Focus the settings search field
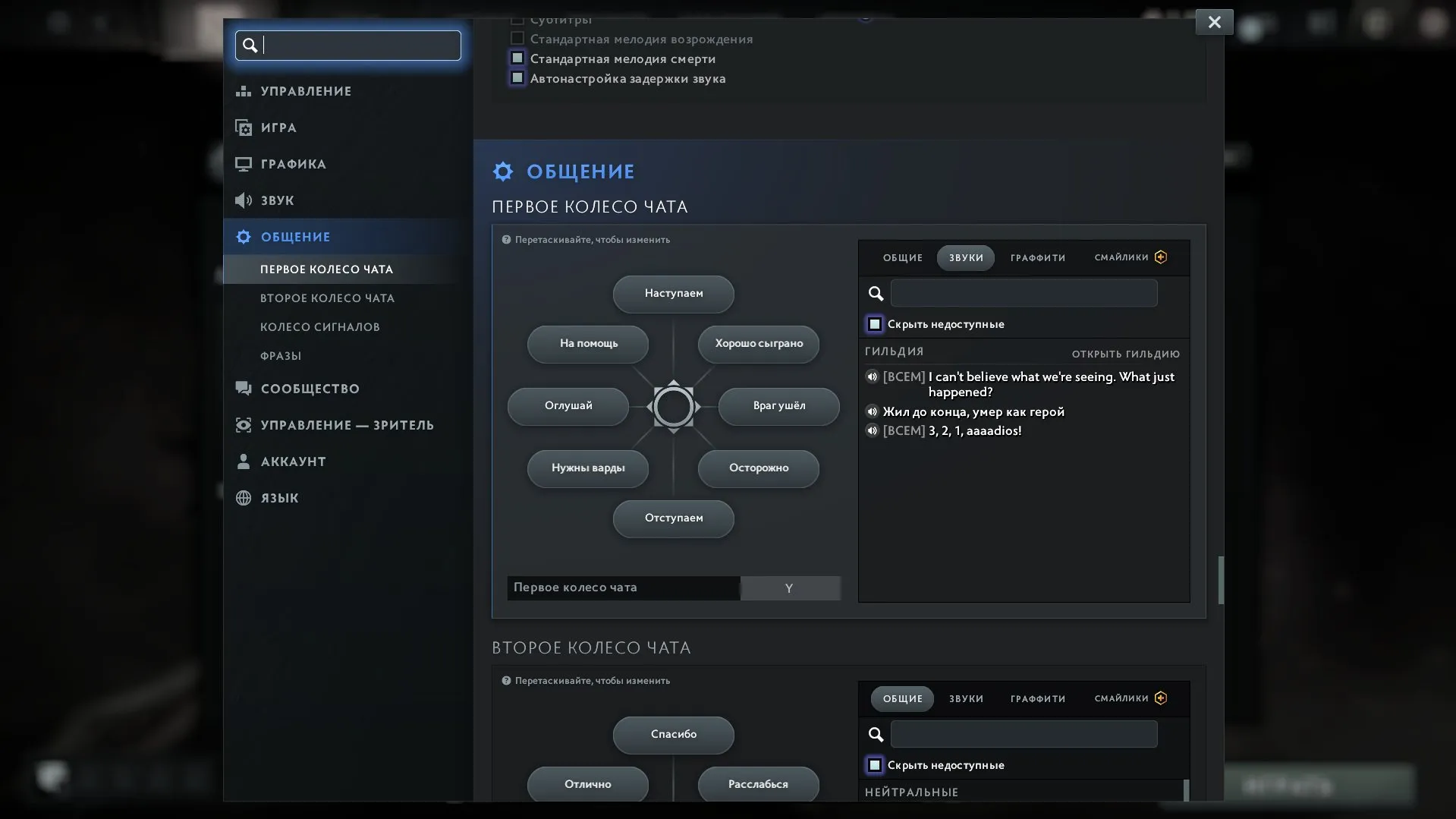 (x=348, y=46)
